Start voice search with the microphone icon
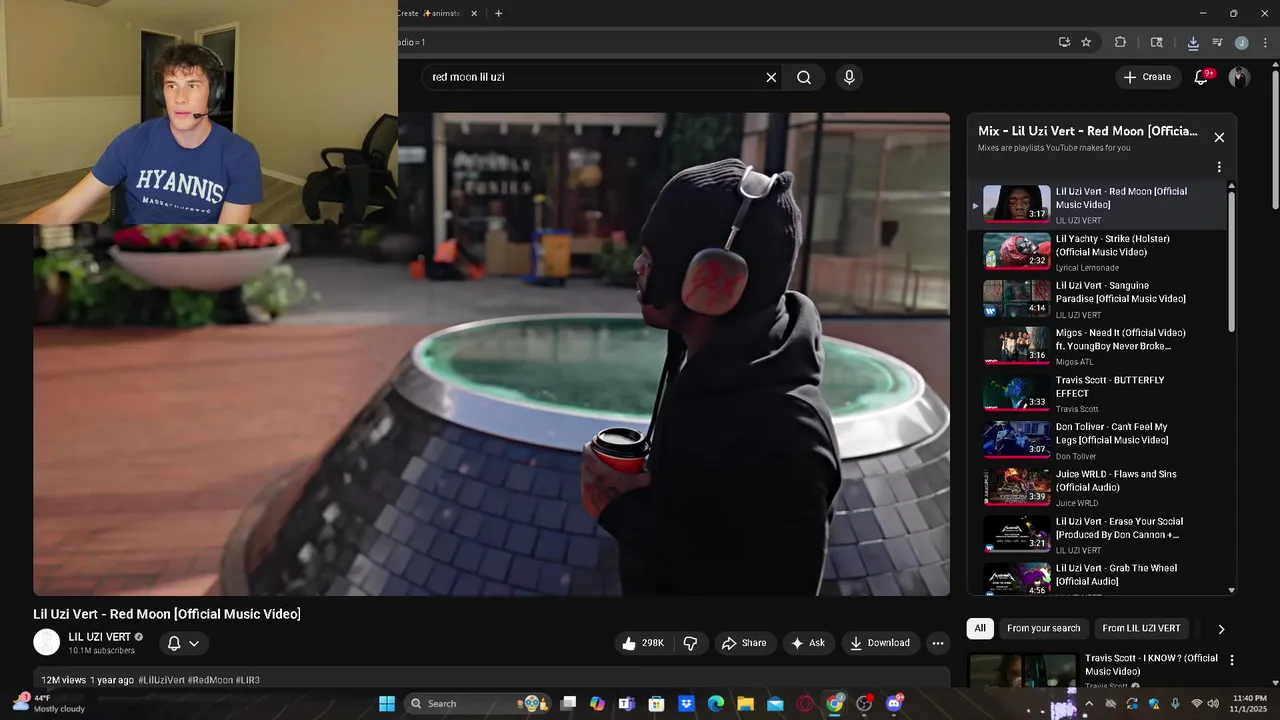 click(849, 77)
